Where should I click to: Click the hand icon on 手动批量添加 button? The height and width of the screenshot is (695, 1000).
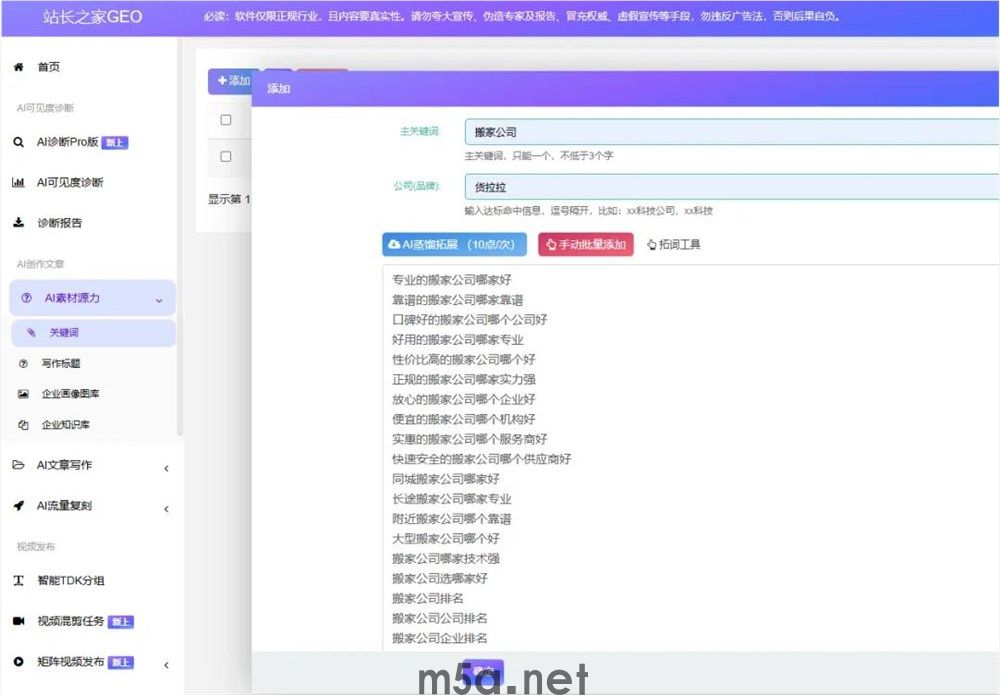551,245
